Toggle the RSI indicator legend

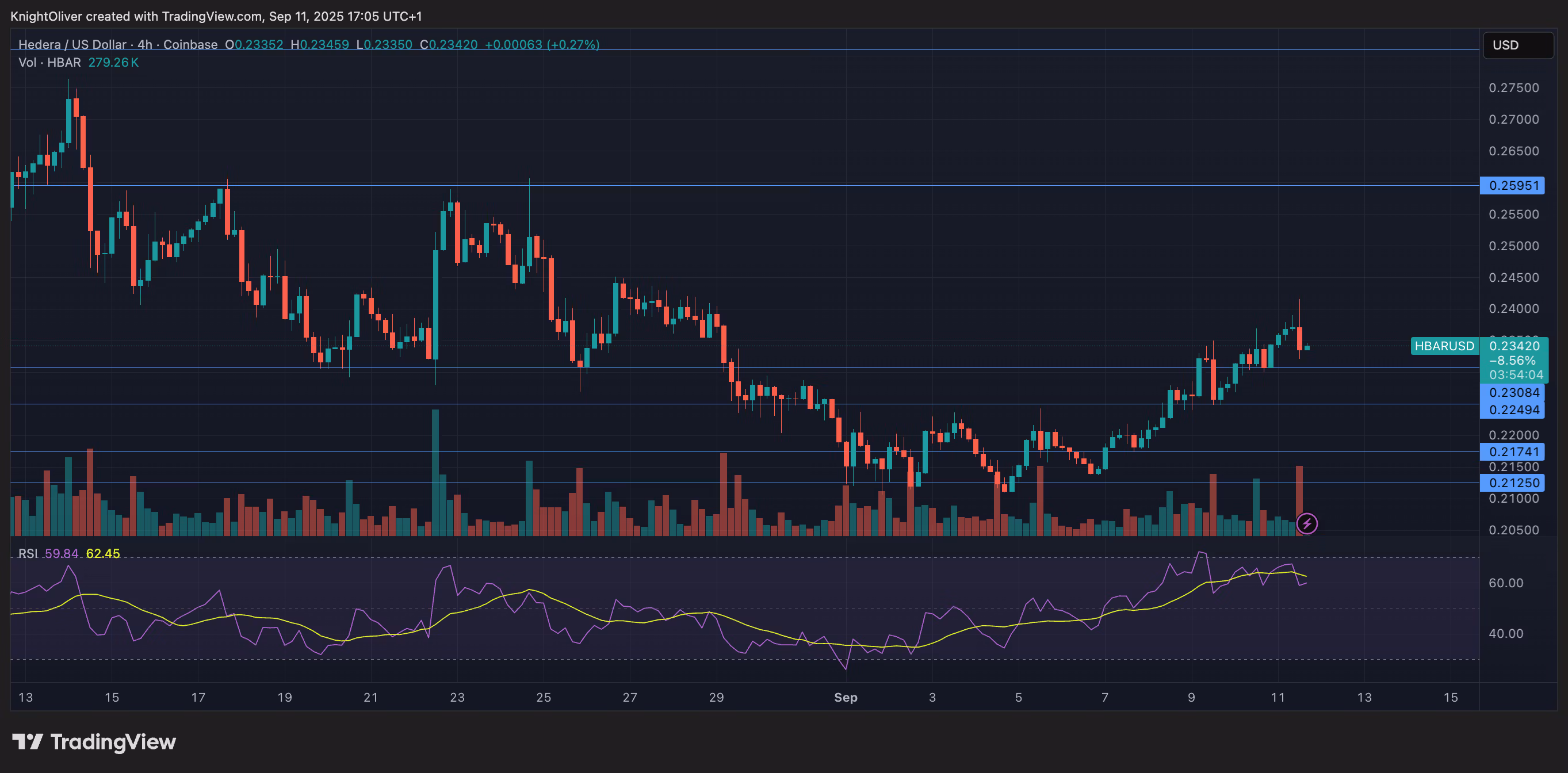(29, 554)
